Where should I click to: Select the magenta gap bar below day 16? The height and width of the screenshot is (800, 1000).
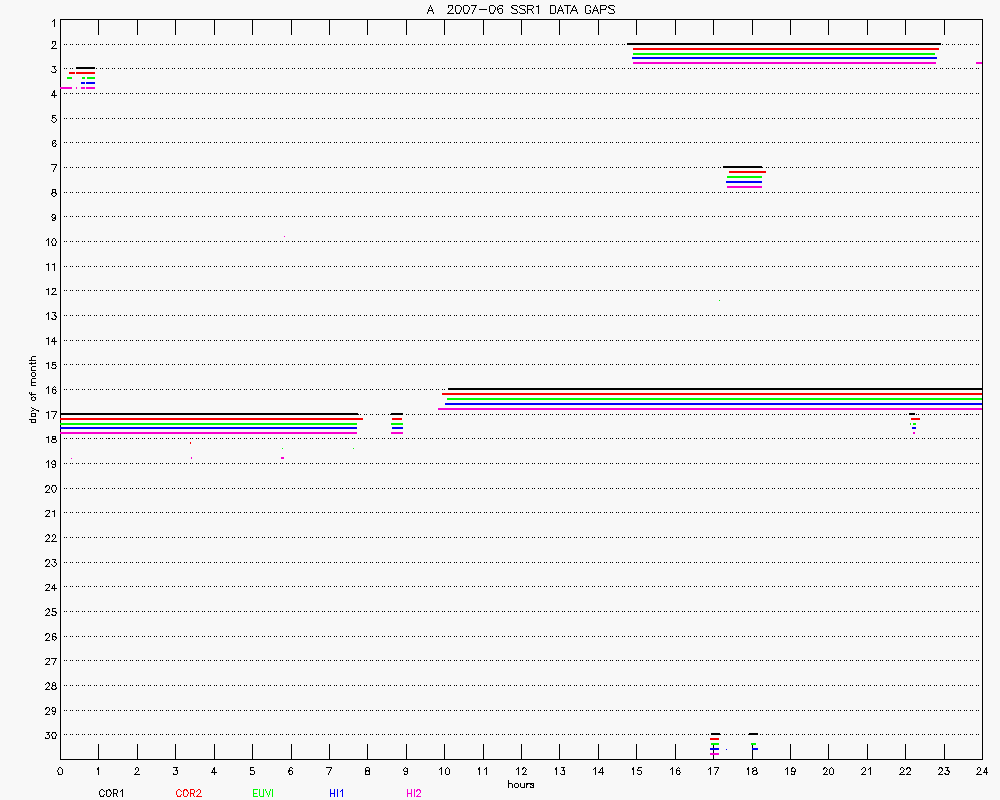[x=710, y=408]
